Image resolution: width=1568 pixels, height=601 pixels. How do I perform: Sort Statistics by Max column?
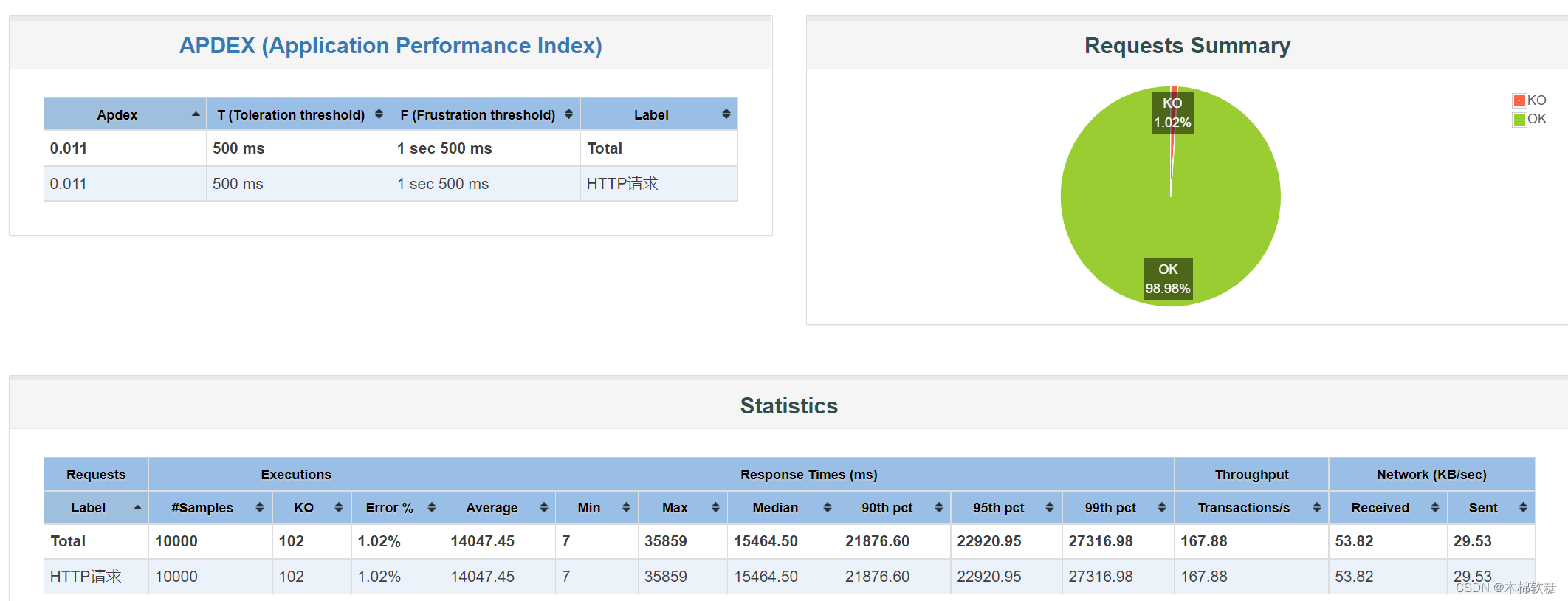tap(683, 507)
